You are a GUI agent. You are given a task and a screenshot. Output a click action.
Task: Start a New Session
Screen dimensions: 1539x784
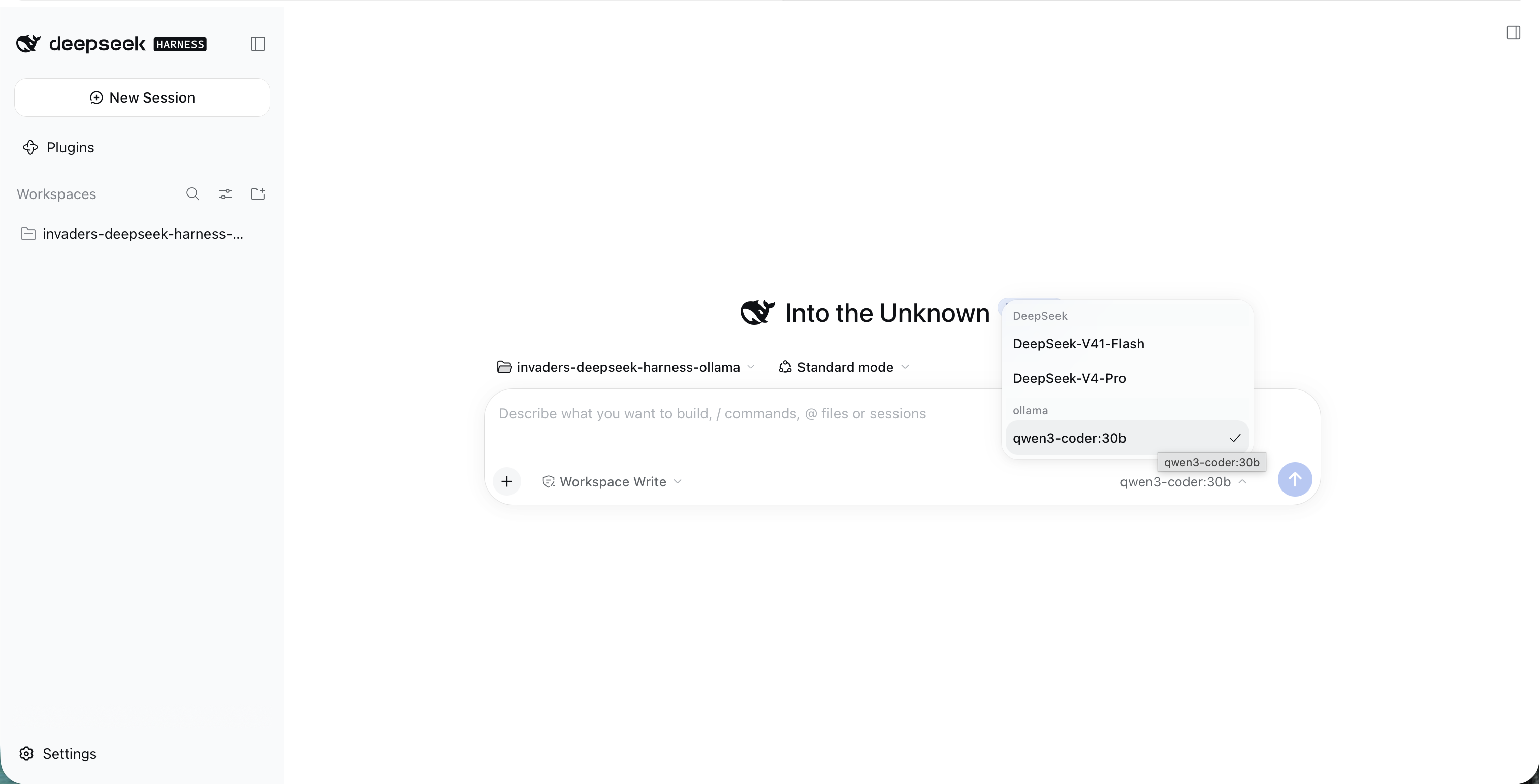coord(142,97)
